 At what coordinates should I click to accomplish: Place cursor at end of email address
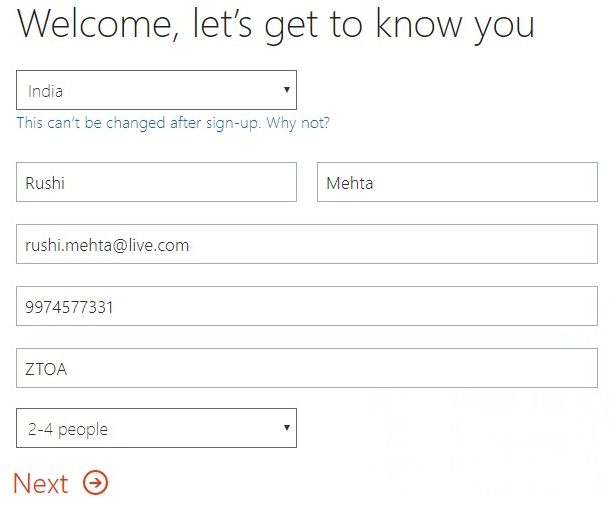point(191,245)
